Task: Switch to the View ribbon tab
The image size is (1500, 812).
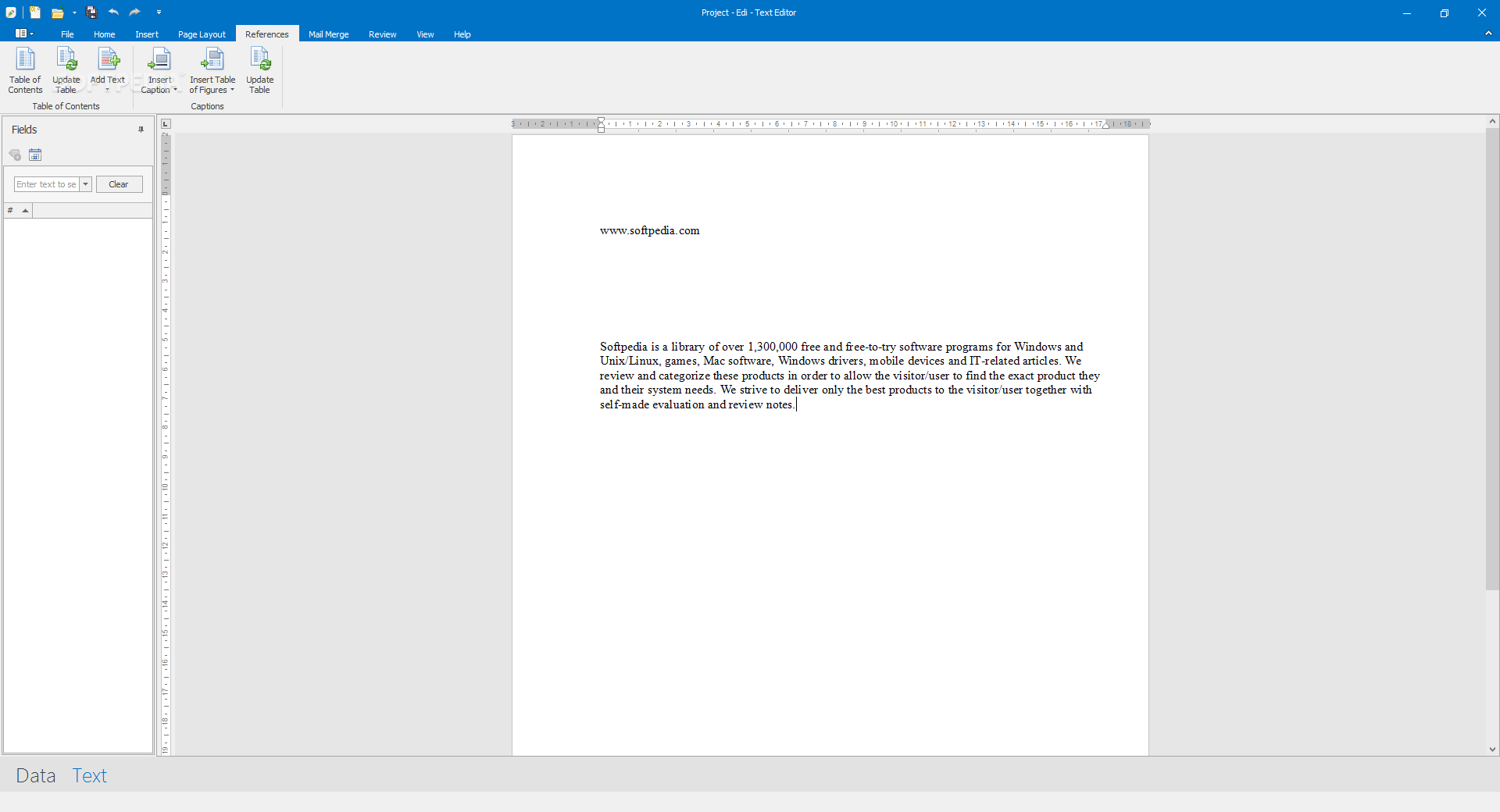Action: [425, 34]
